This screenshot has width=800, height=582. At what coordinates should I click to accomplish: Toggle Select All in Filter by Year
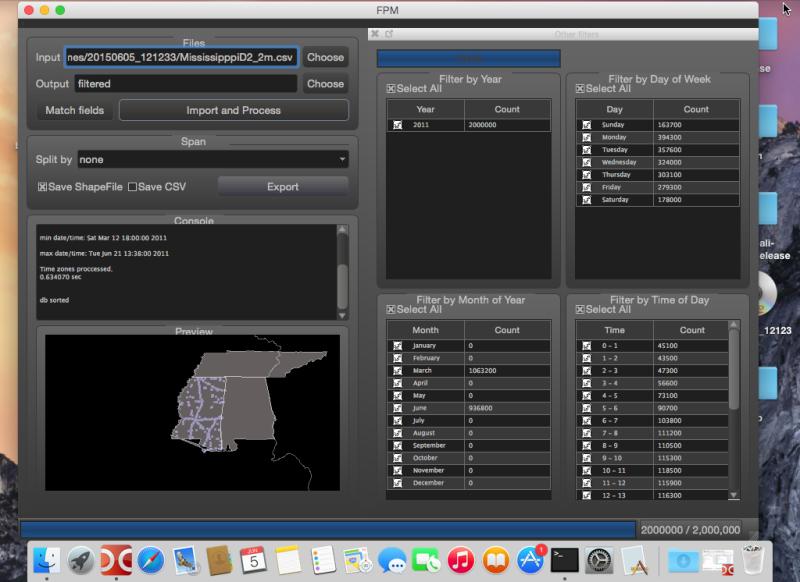pos(391,89)
